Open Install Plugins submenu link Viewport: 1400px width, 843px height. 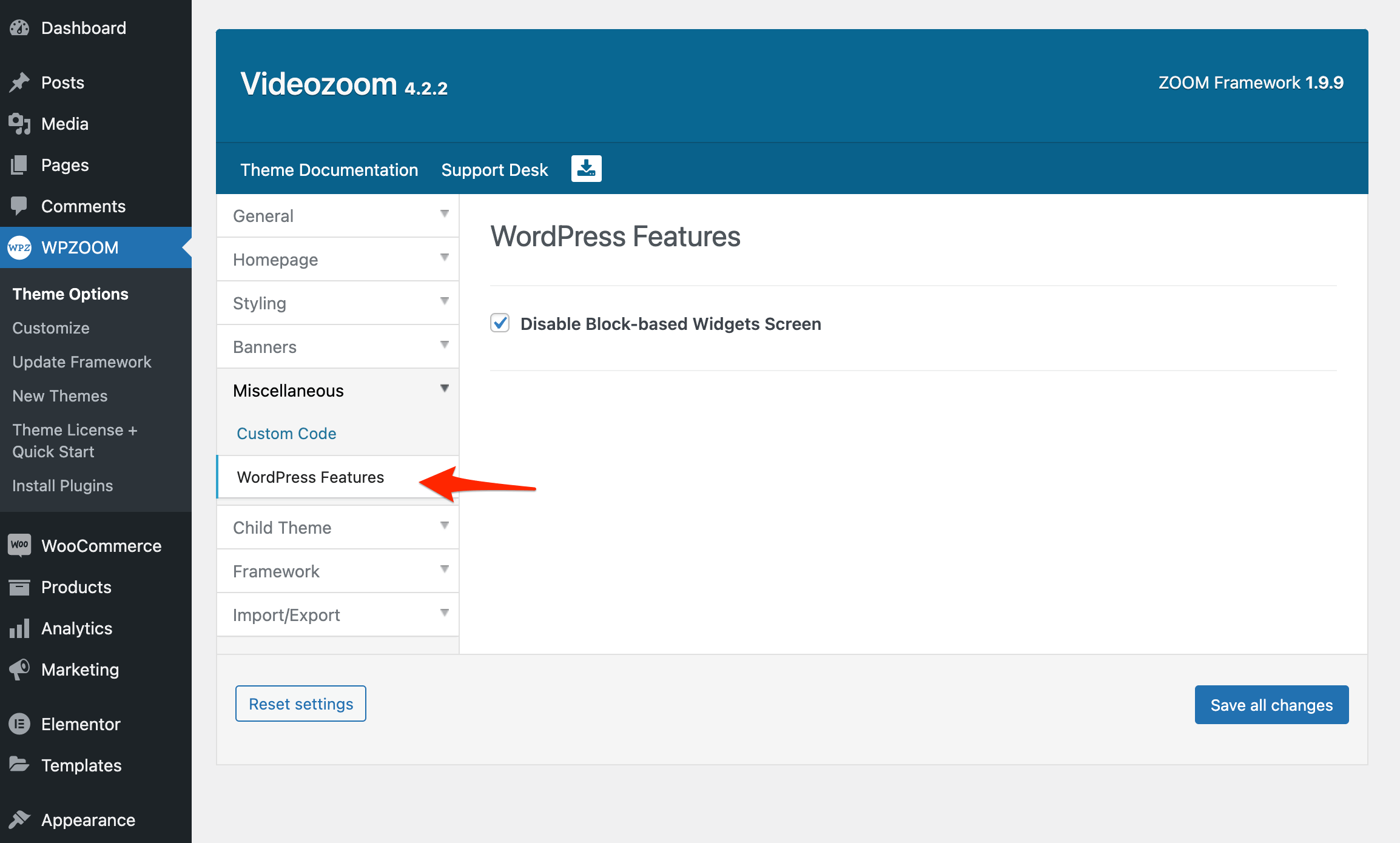coord(62,486)
